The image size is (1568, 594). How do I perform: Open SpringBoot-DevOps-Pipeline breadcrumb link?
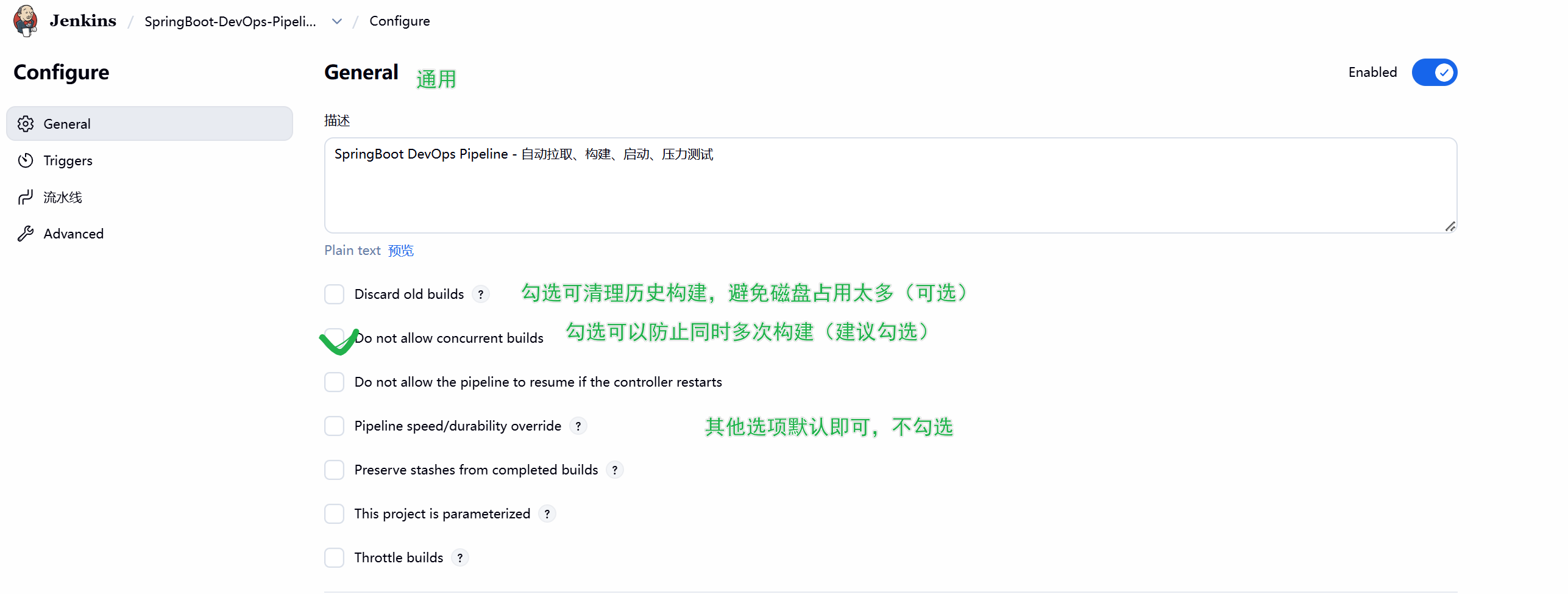click(x=230, y=21)
